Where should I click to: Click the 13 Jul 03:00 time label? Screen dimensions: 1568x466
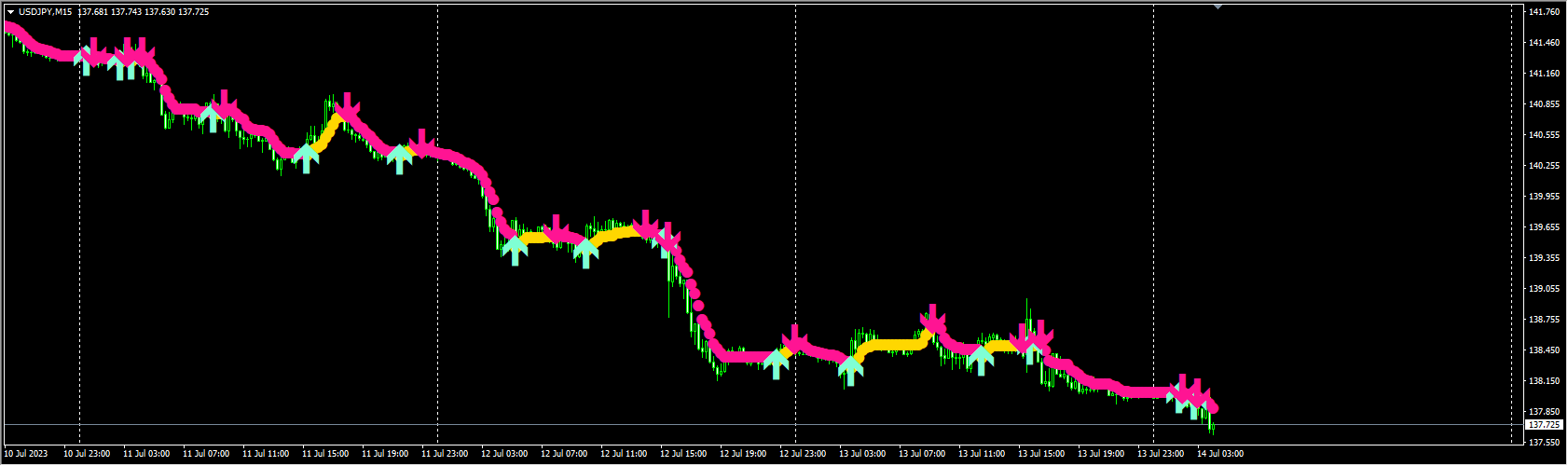[862, 454]
